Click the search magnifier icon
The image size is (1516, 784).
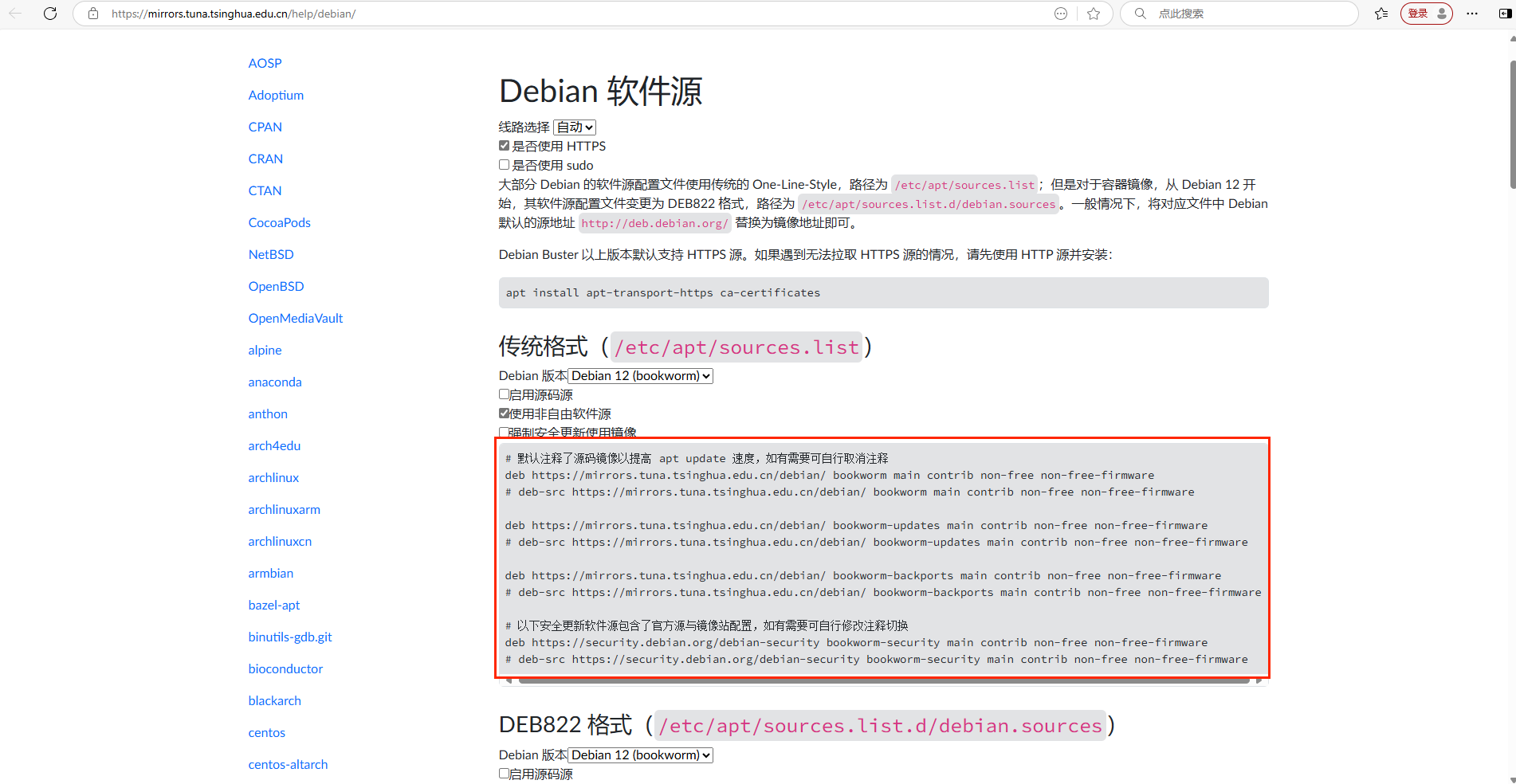[x=1141, y=14]
